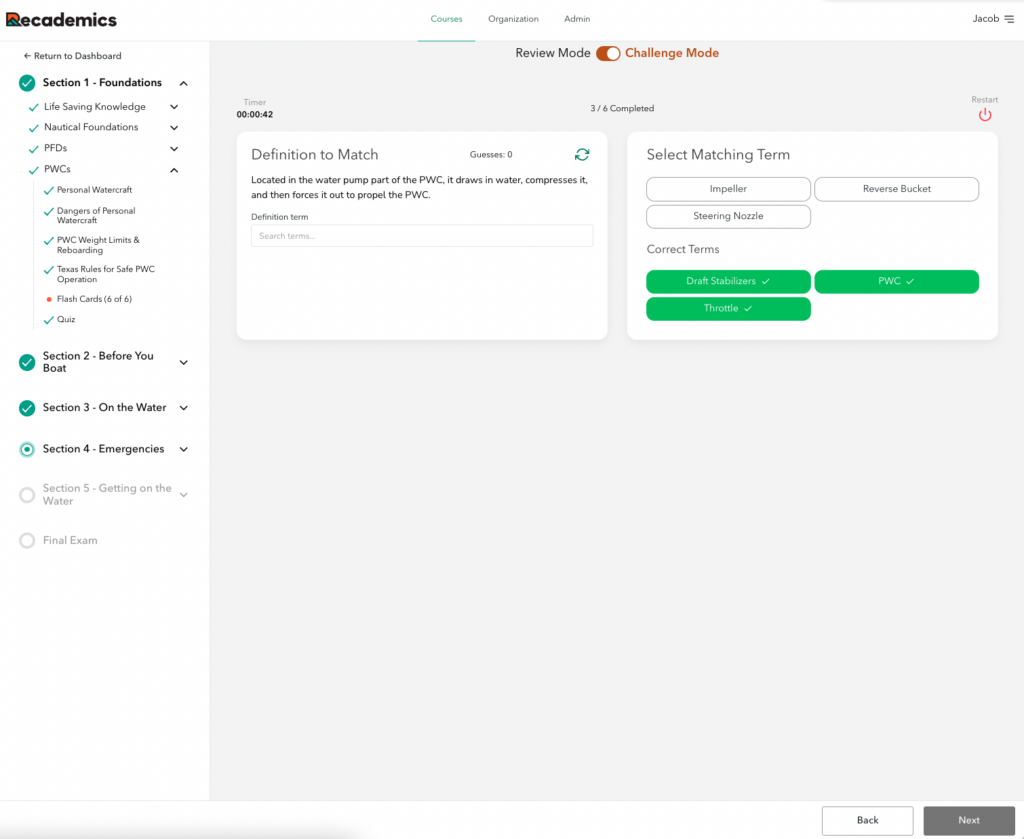The width and height of the screenshot is (1024, 839).
Task: Switch to the Admin tab
Action: pyautogui.click(x=576, y=19)
